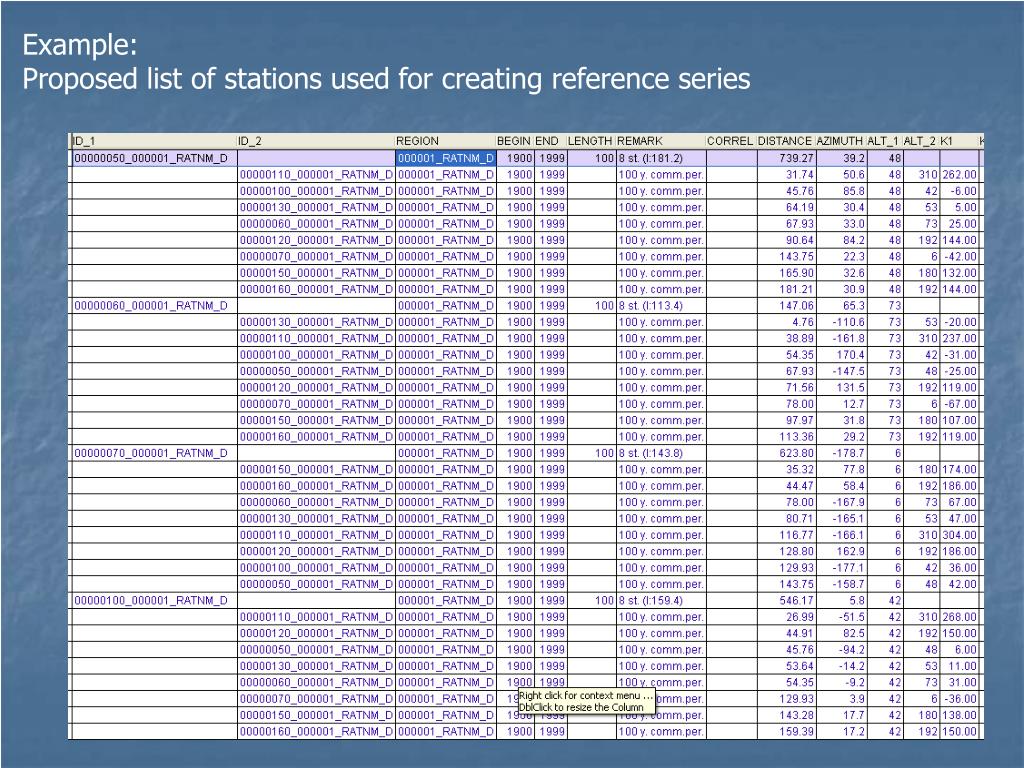The image size is (1024, 768).
Task: Select distance value 181.21
Action: click(x=786, y=289)
